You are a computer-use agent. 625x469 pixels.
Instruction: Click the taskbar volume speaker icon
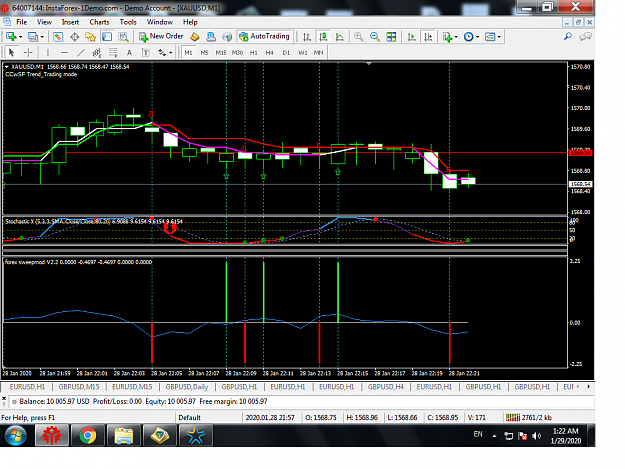(x=537, y=436)
